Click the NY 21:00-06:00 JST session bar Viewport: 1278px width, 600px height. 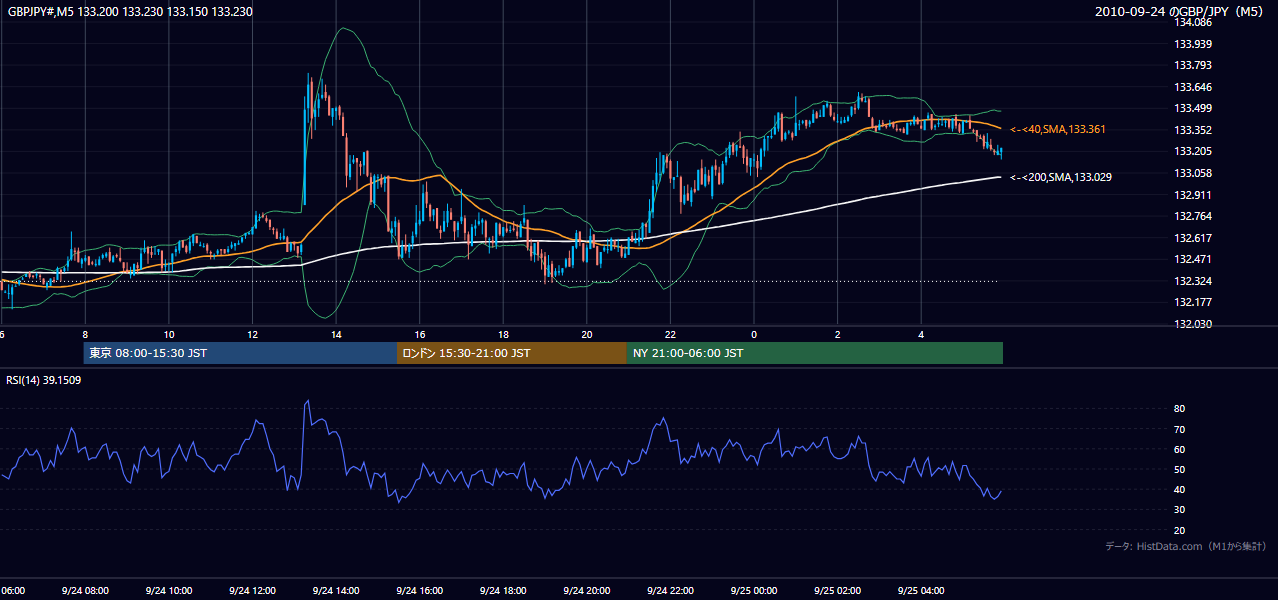[815, 353]
